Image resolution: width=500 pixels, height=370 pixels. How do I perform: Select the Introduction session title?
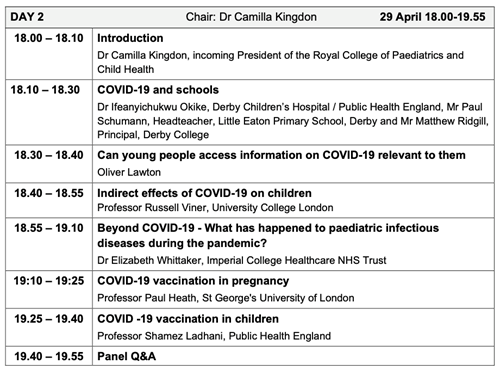click(130, 38)
